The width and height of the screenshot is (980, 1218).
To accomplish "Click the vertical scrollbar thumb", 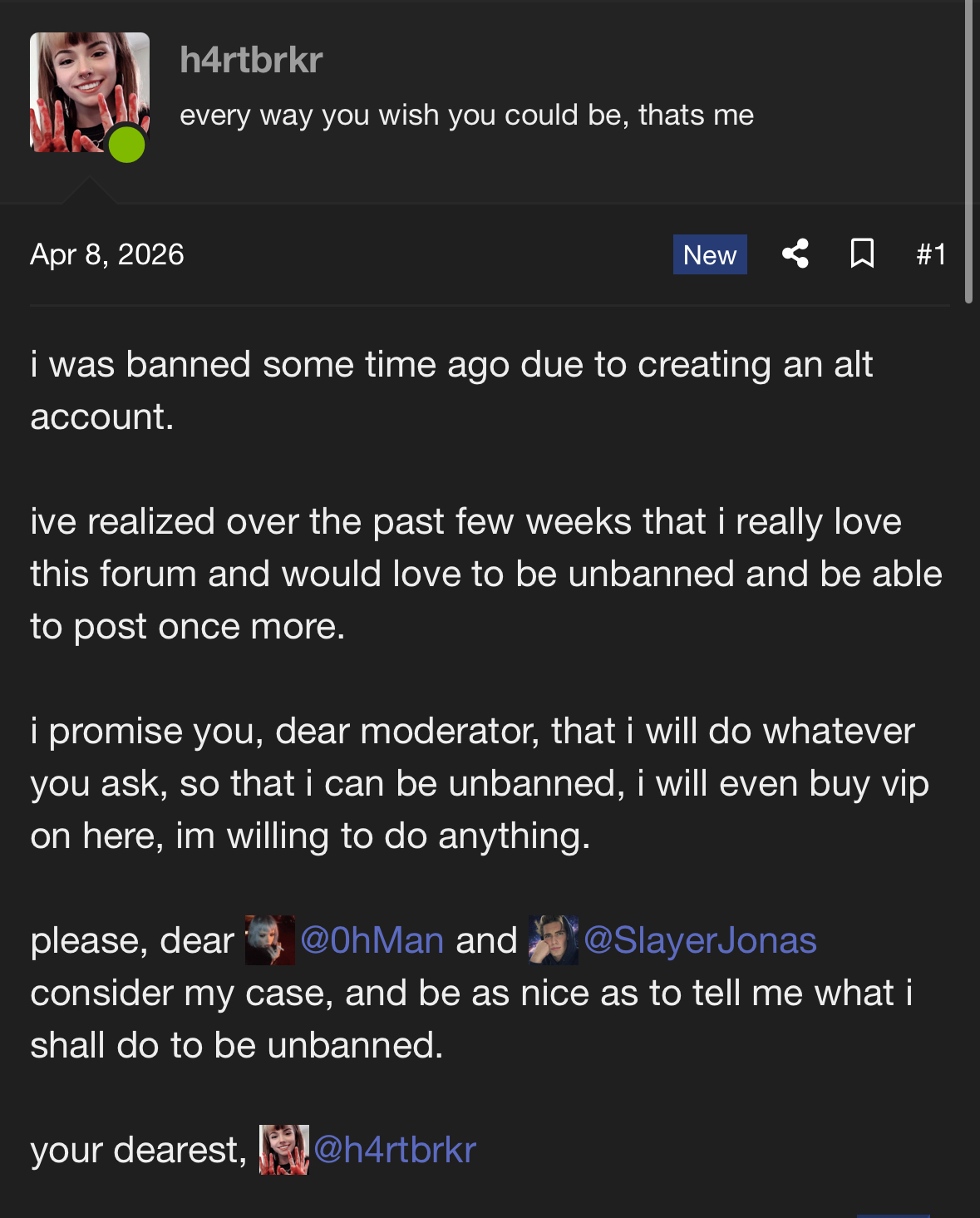I will pyautogui.click(x=968, y=150).
